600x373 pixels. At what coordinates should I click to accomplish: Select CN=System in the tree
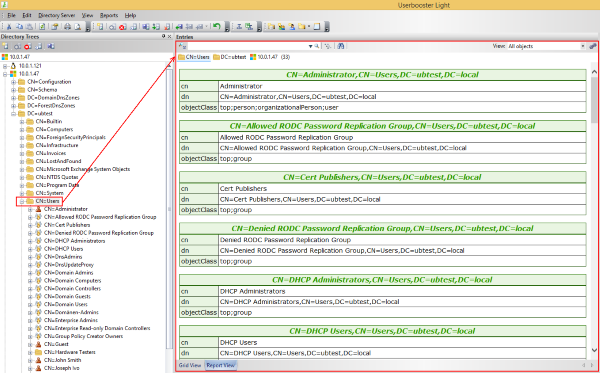click(x=49, y=193)
